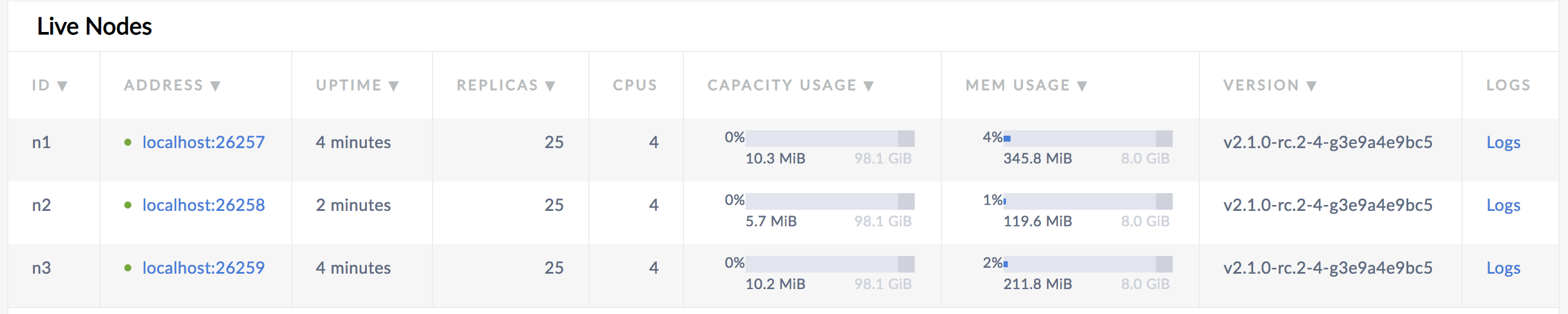1568x314 pixels.
Task: Click the CPUS column header
Action: coord(635,85)
